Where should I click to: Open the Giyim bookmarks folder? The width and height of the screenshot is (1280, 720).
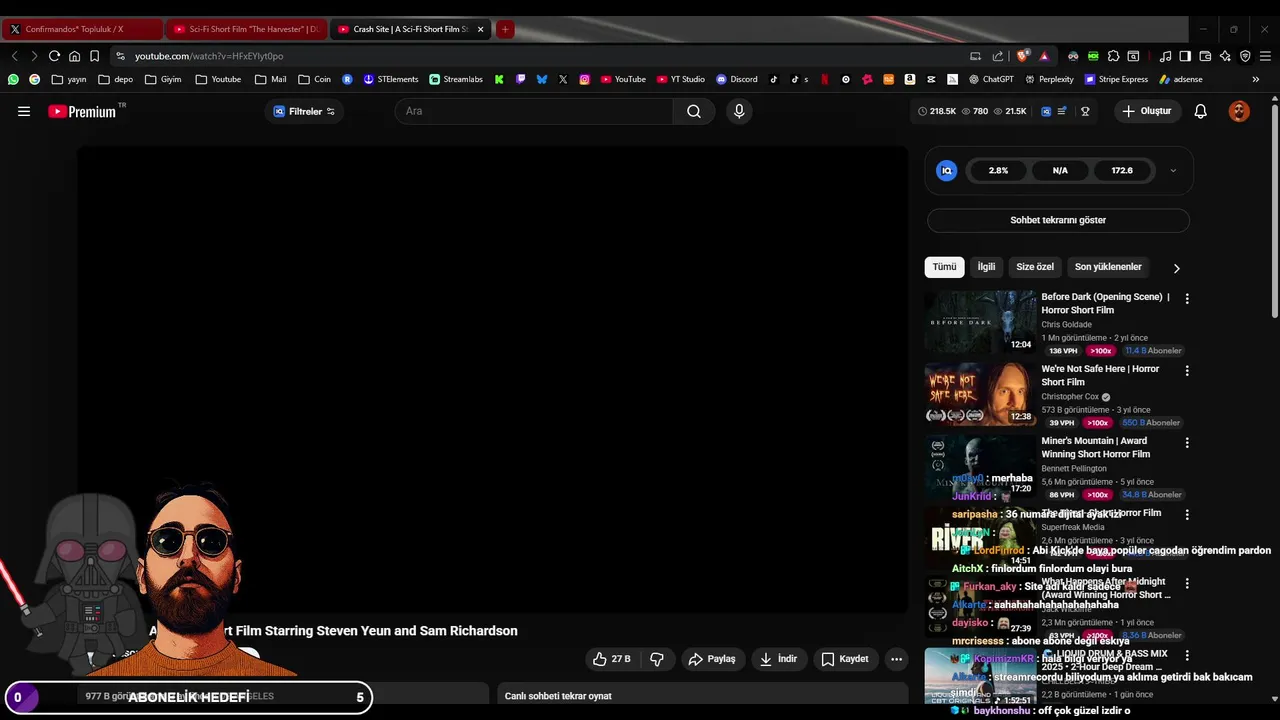click(x=163, y=79)
